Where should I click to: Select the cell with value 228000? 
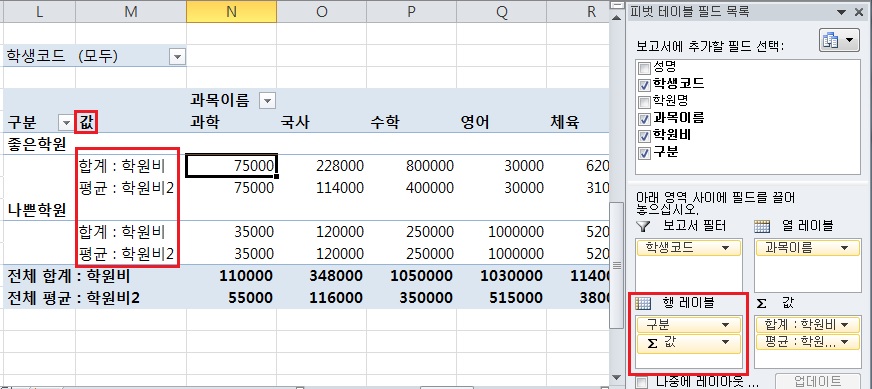coord(321,166)
